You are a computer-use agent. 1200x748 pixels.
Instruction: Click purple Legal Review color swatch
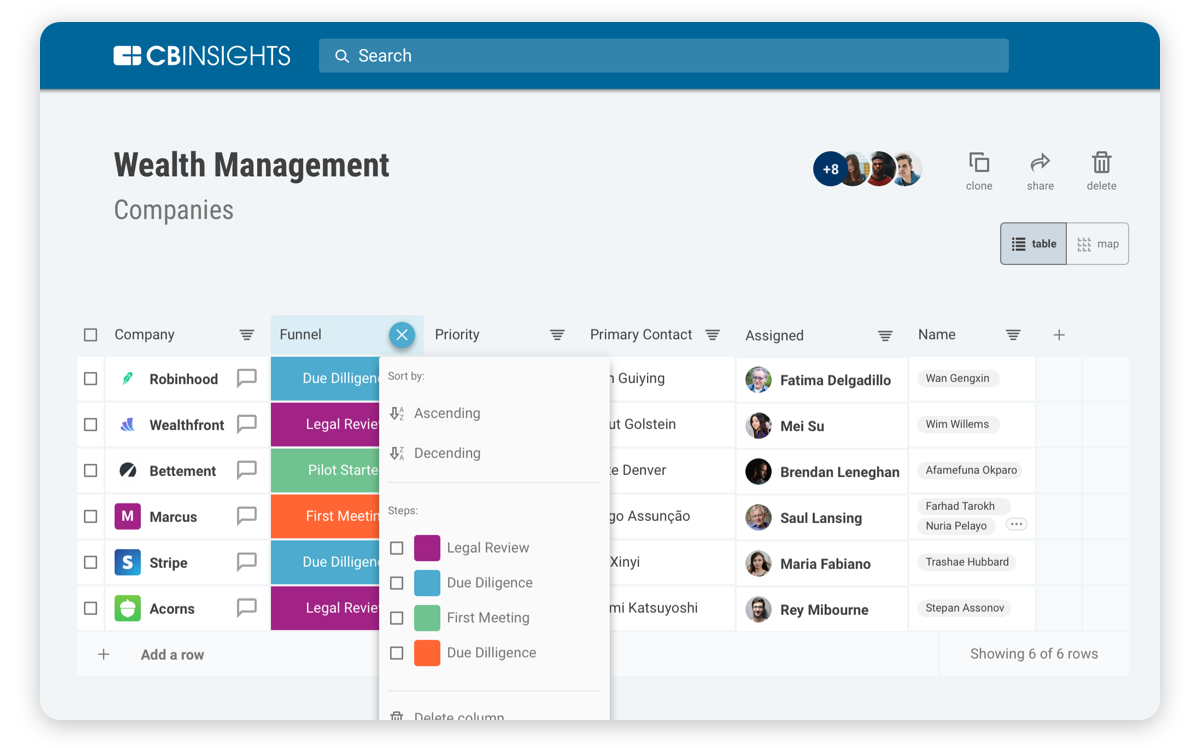click(427, 548)
